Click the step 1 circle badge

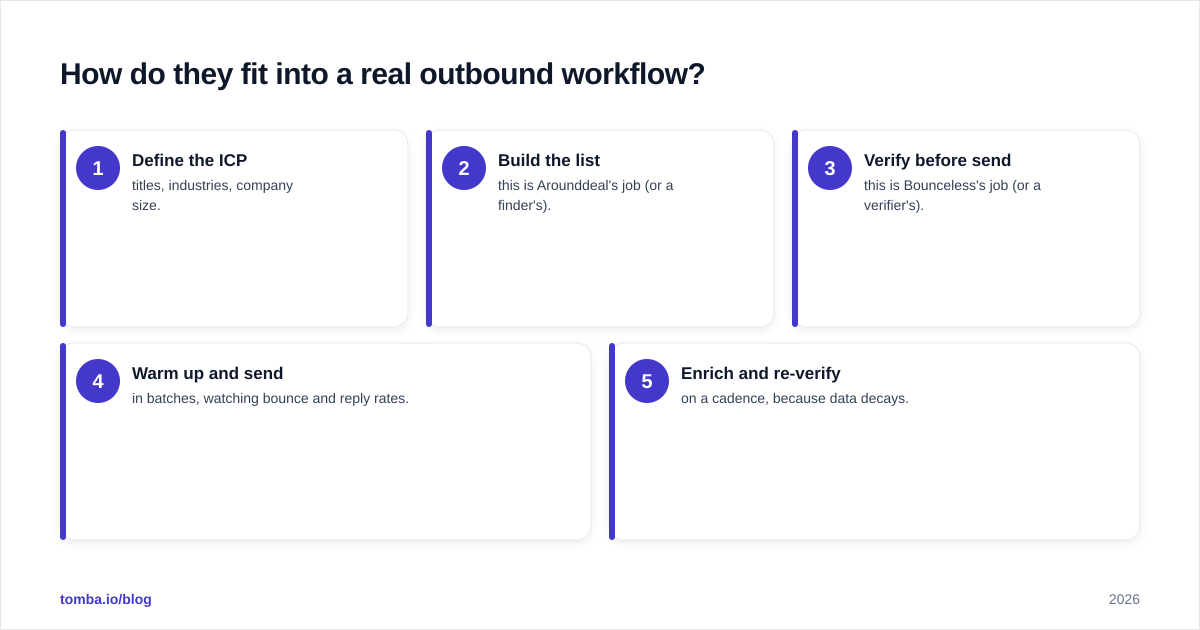tap(98, 168)
